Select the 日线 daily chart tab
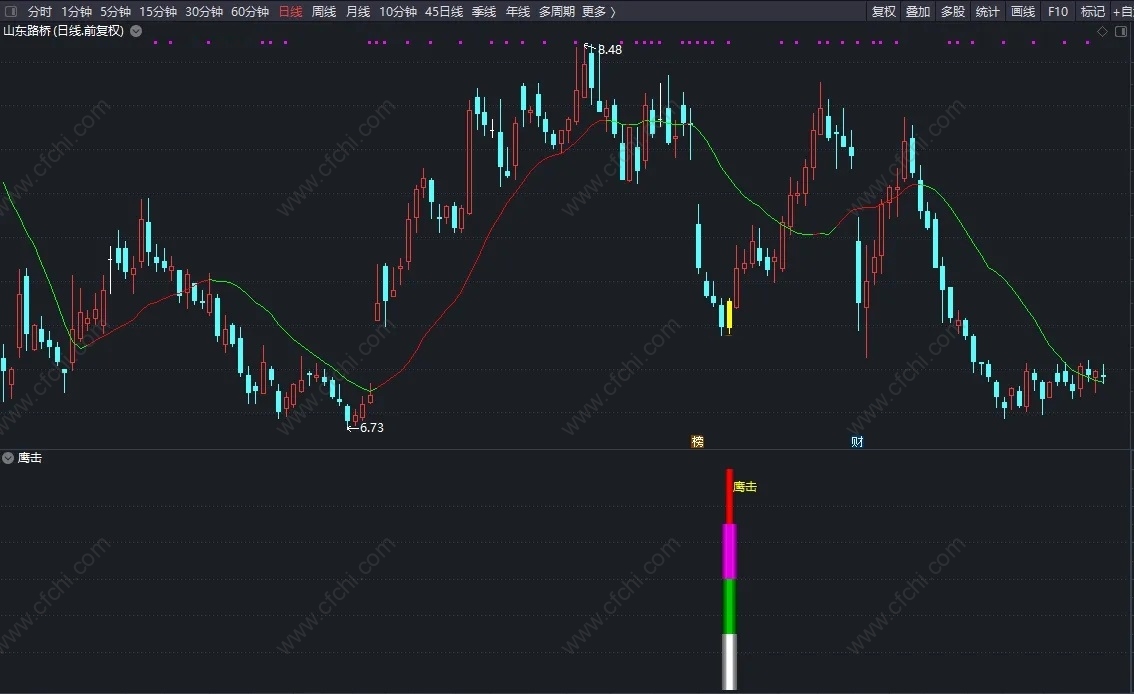The width and height of the screenshot is (1134, 694). [291, 12]
